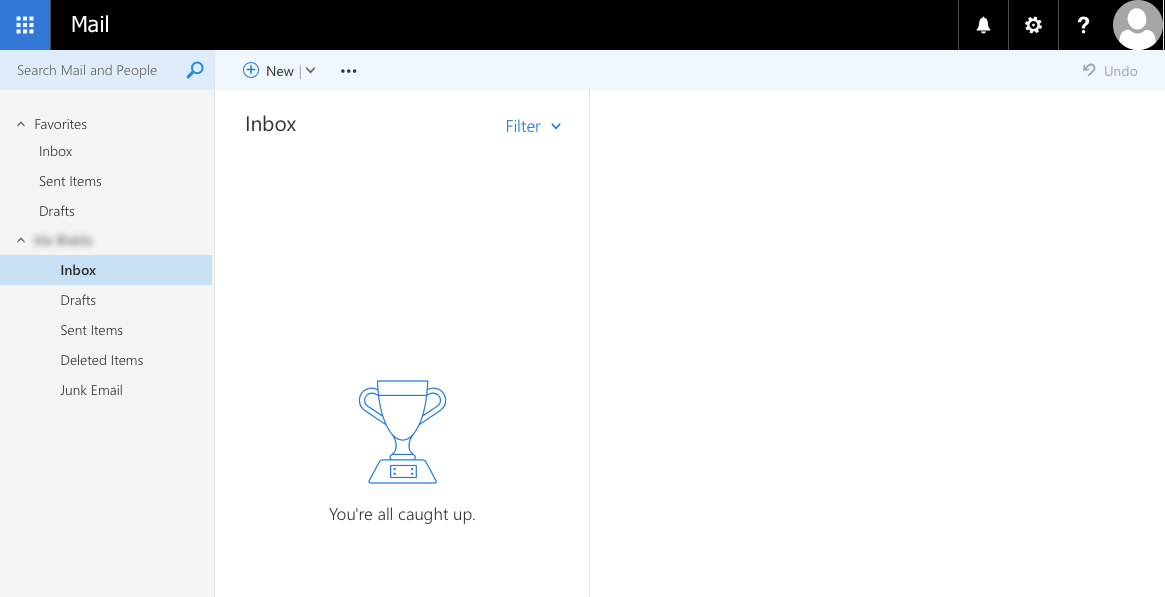This screenshot has width=1165, height=597.
Task: Open the Deleted Items folder
Action: pyautogui.click(x=103, y=360)
